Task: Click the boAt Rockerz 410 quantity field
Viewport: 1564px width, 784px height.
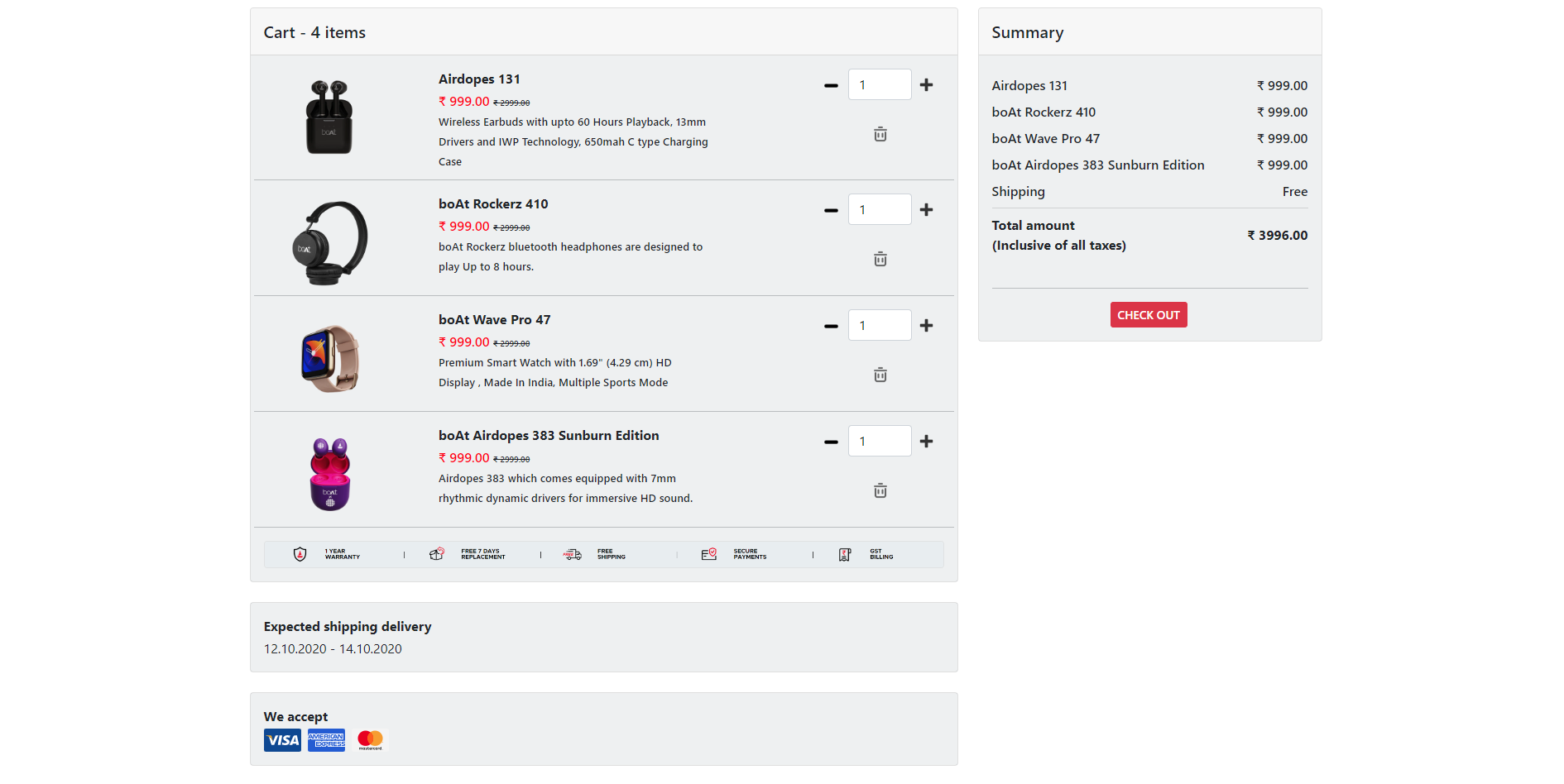Action: (x=880, y=209)
